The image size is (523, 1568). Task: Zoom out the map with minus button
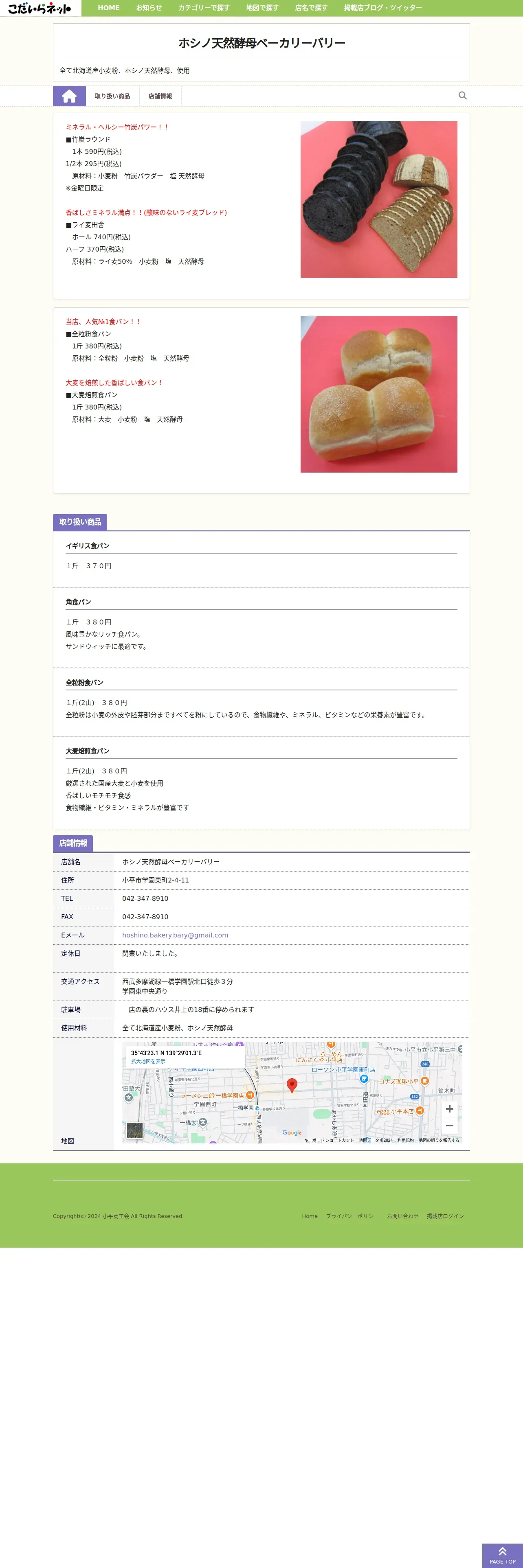coord(449,1126)
